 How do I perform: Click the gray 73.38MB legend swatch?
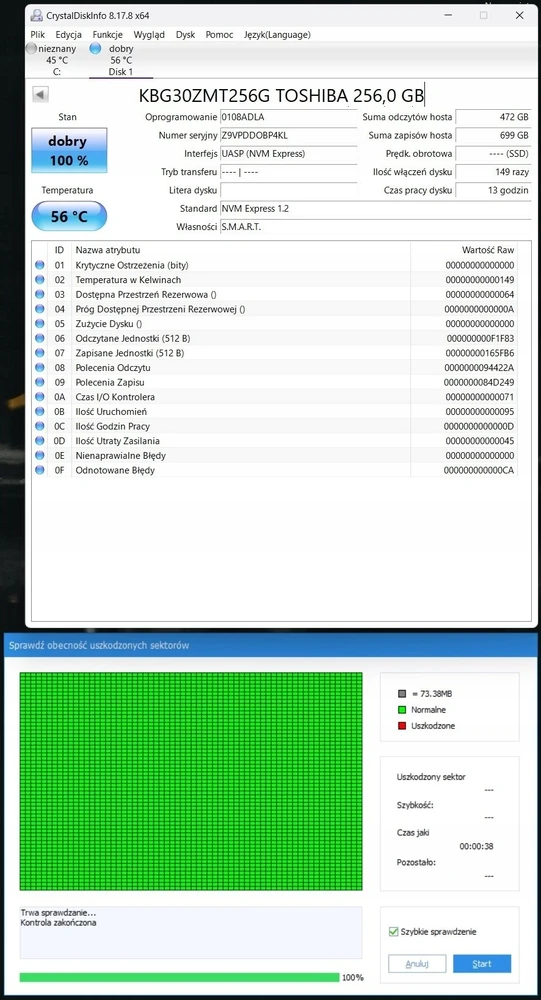[x=402, y=693]
